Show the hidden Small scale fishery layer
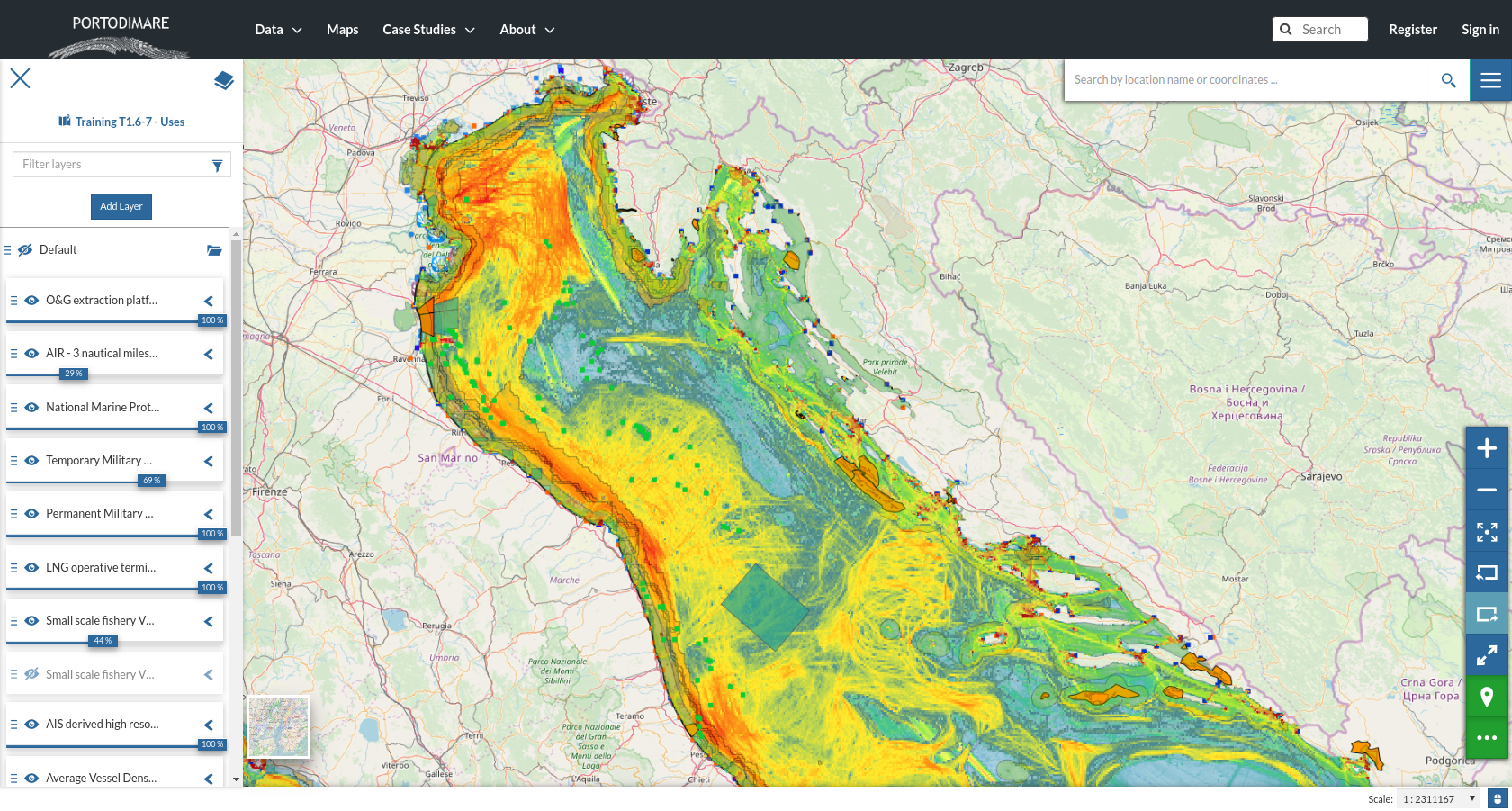 31,674
